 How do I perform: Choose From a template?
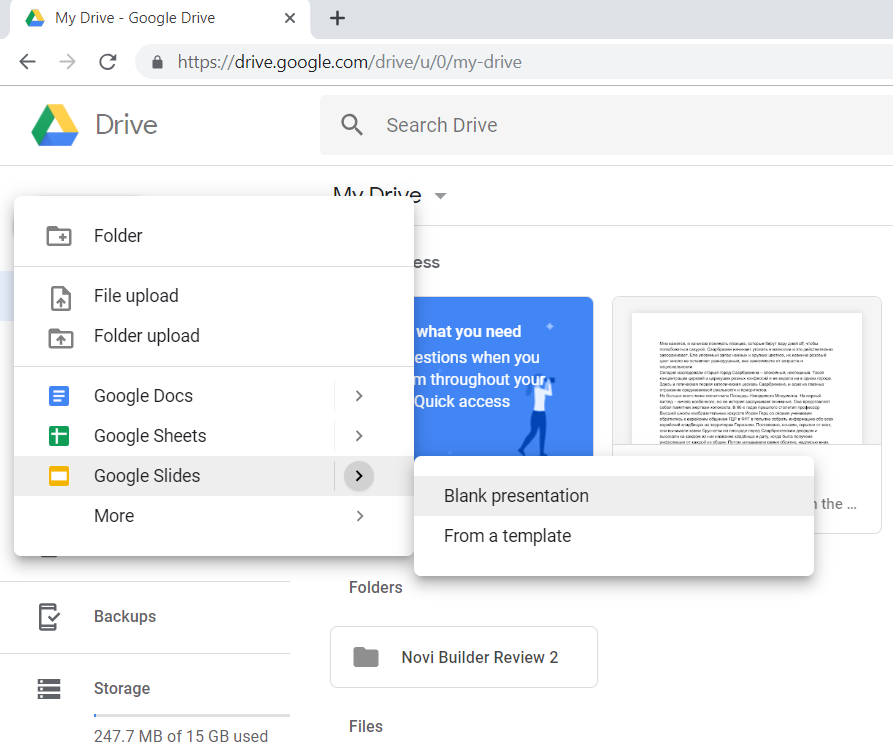(507, 536)
